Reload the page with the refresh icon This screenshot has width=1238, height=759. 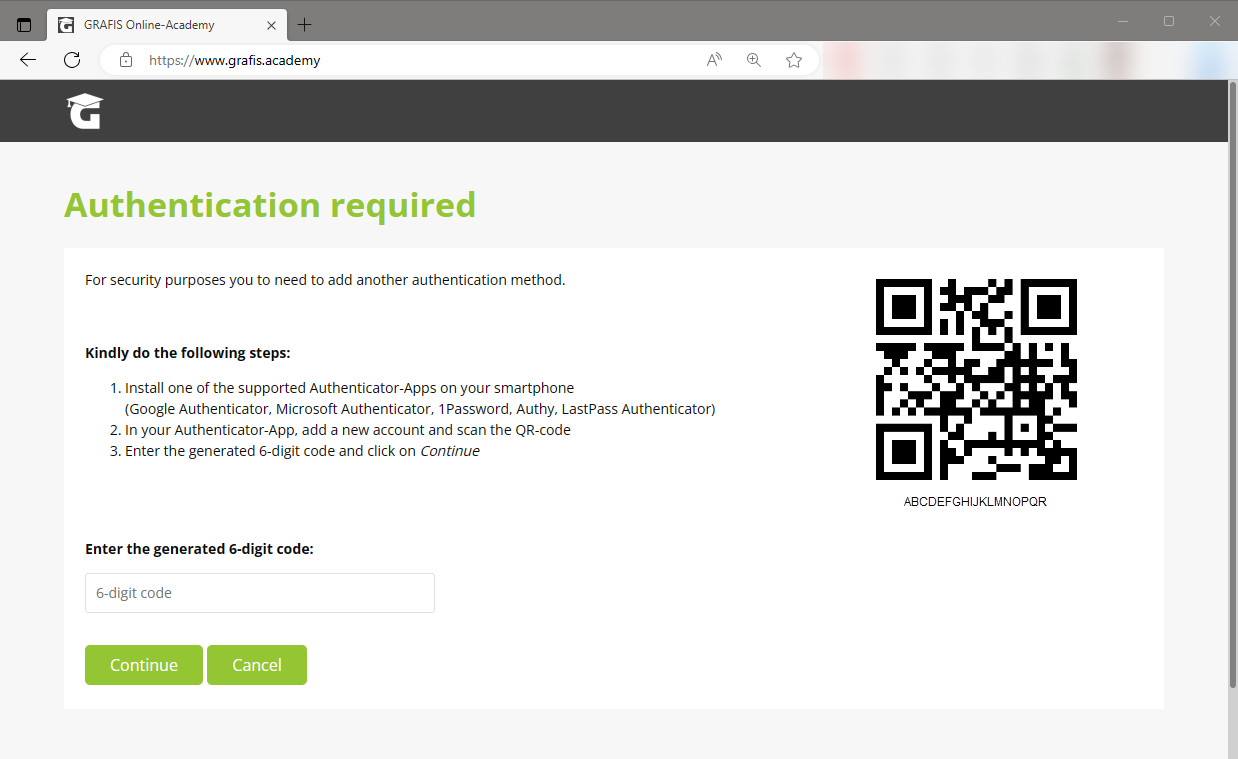[x=72, y=60]
